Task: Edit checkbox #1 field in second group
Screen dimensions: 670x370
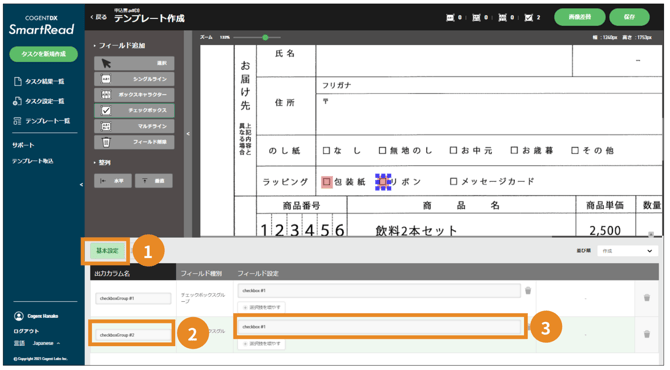Action: 379,327
